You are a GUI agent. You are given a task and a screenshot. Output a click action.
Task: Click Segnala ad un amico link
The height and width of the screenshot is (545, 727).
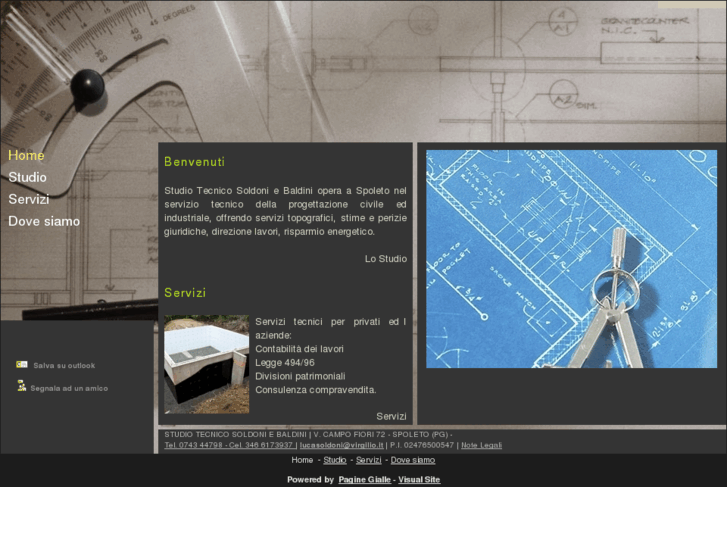[x=69, y=388]
